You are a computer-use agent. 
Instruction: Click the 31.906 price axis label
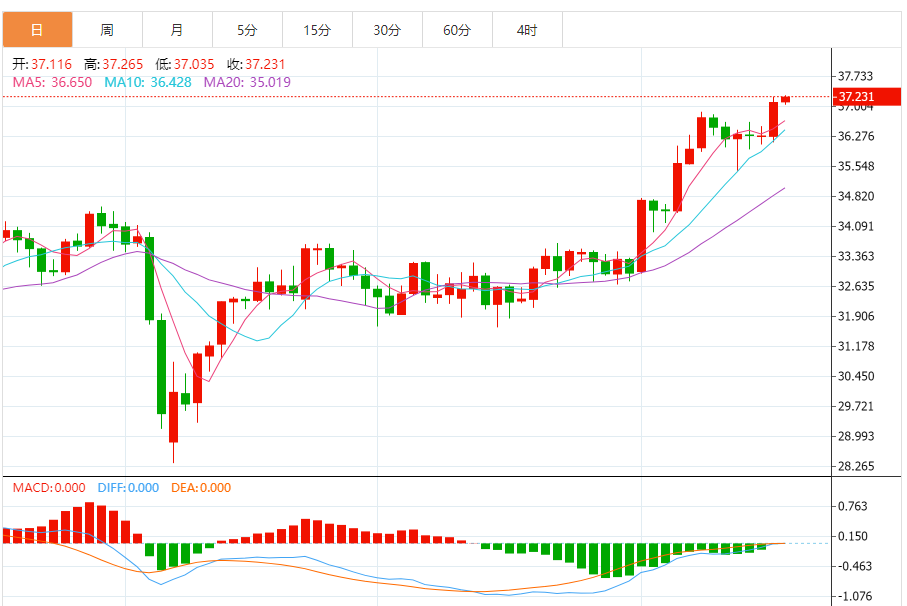point(856,316)
